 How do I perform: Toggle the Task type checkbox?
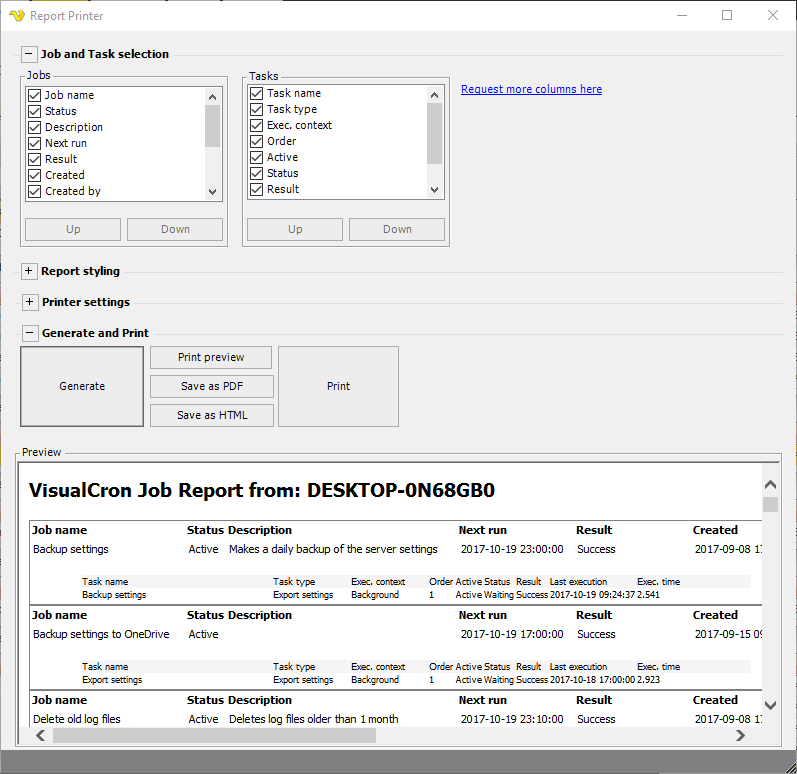[x=257, y=109]
